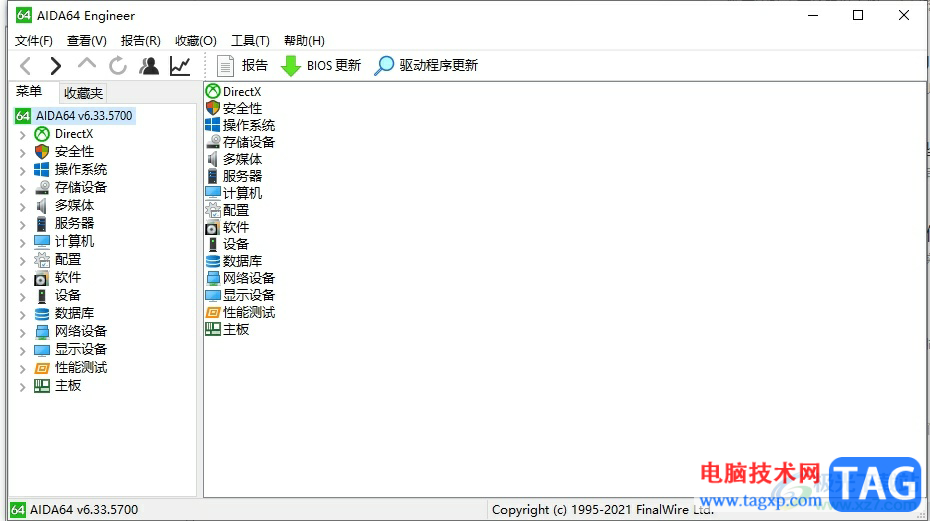Select 安全性 shield icon in left tree
Screen dimensions: 930x521
coord(42,152)
